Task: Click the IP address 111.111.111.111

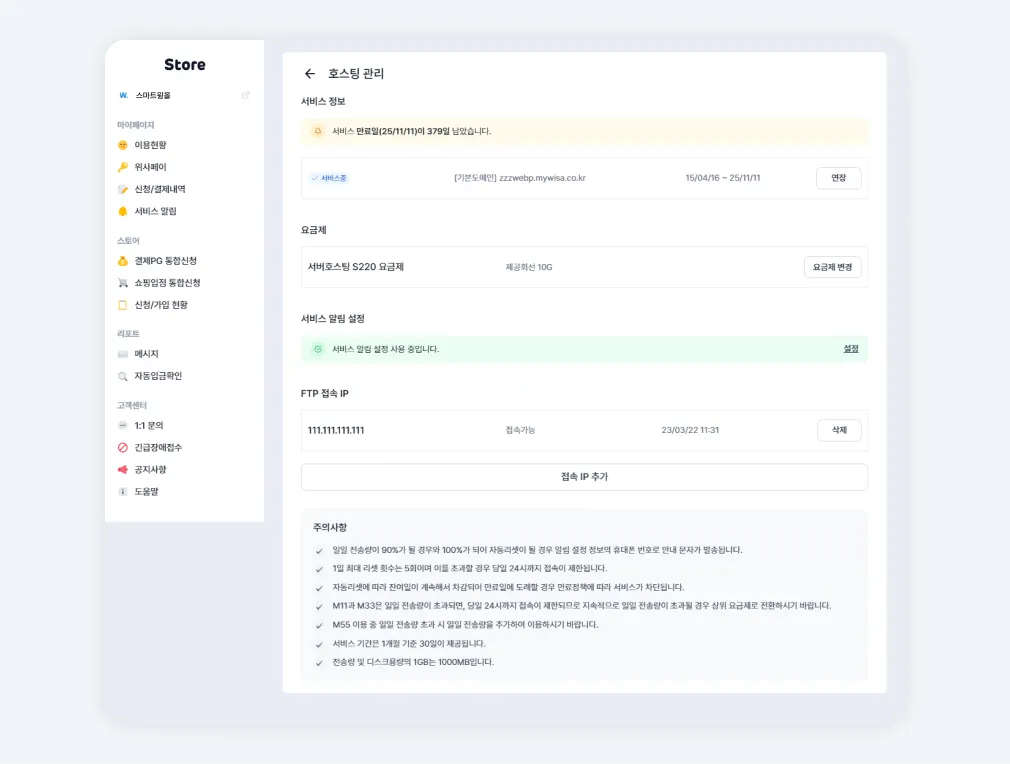Action: pos(336,430)
